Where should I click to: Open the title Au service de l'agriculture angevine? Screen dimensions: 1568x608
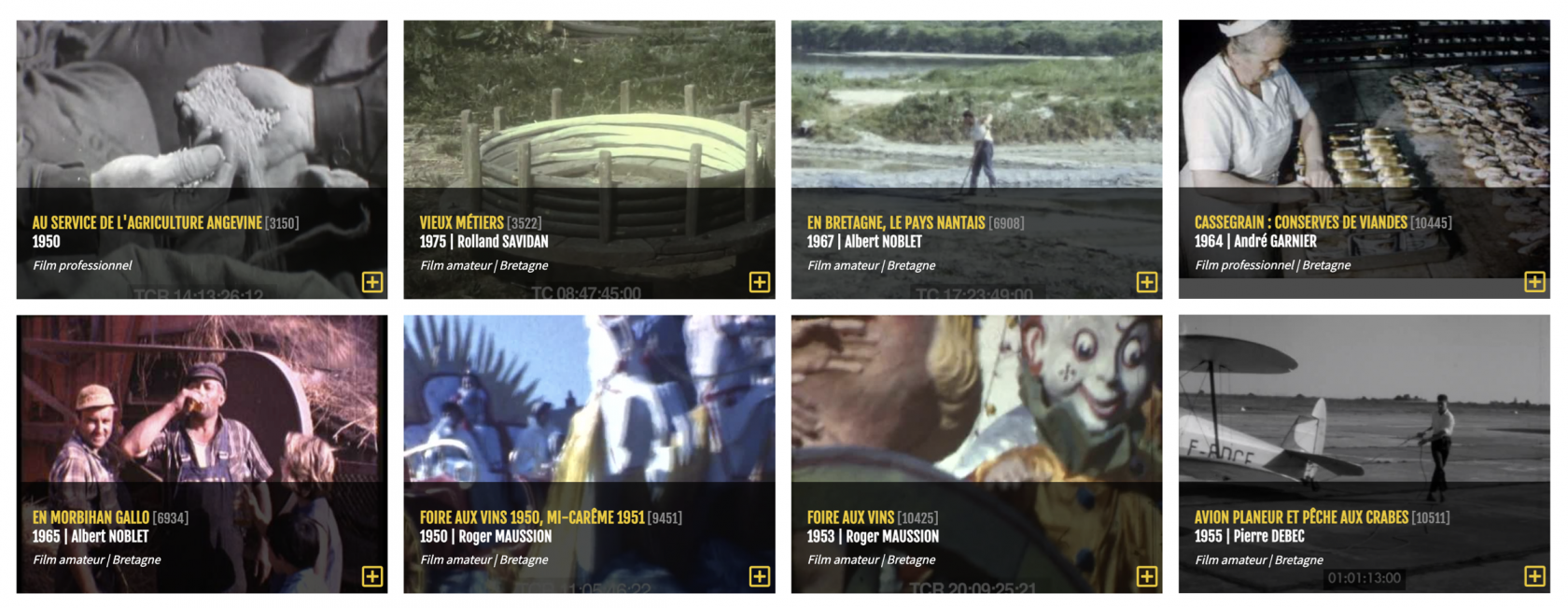click(147, 222)
